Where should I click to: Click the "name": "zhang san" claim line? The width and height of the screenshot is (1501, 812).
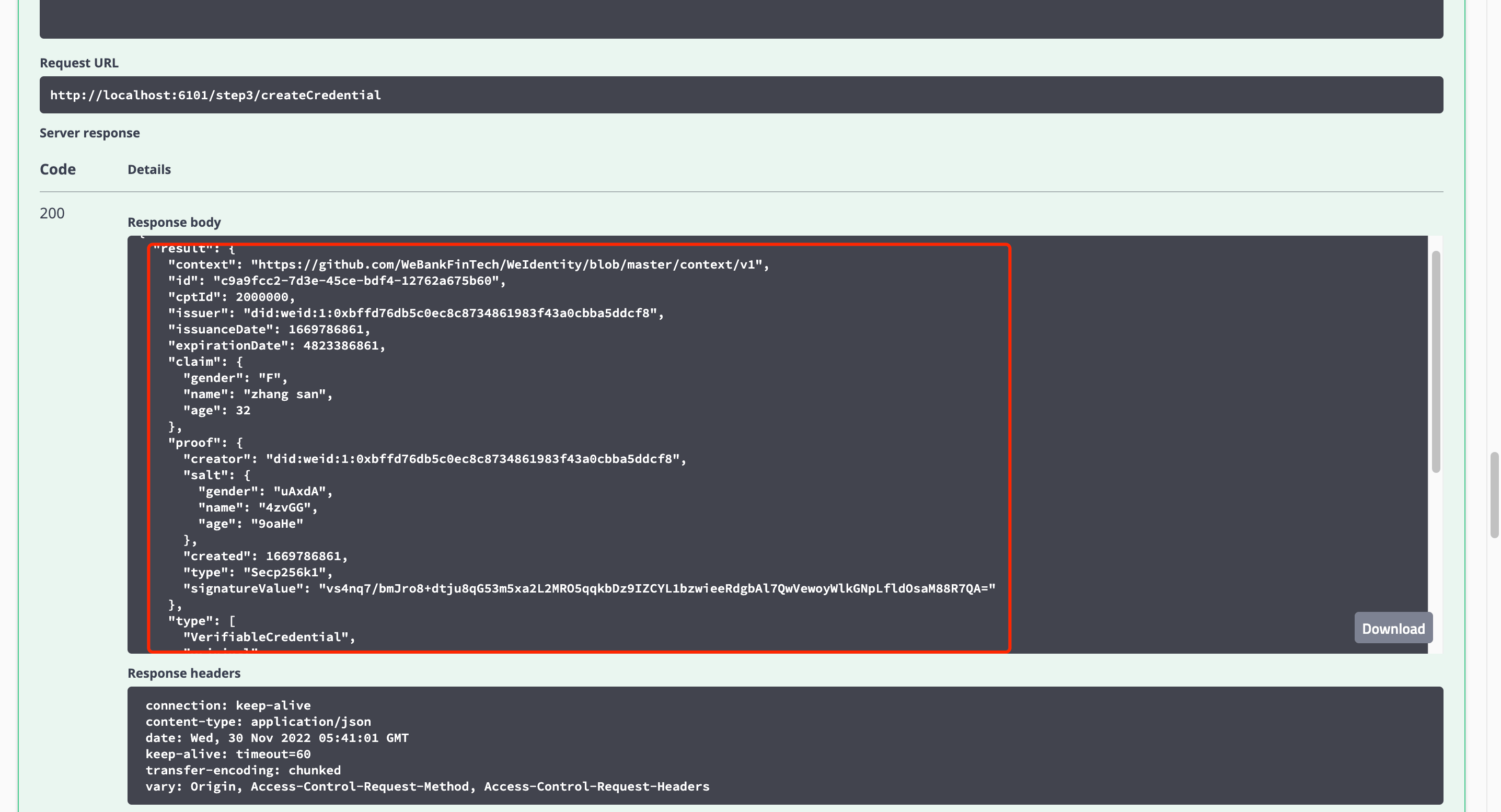tap(257, 395)
